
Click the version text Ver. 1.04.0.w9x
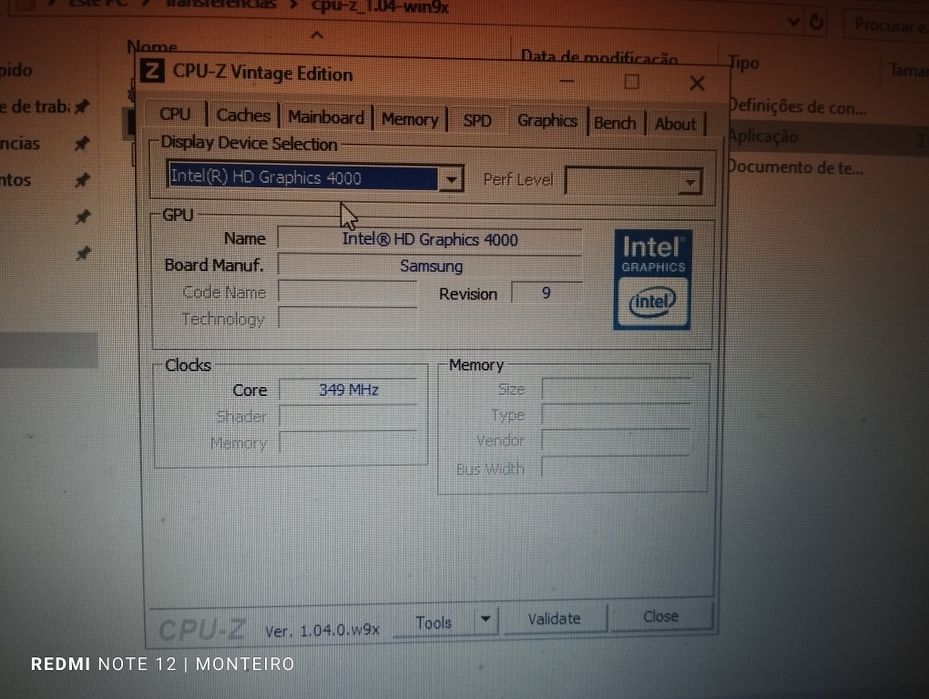322,630
